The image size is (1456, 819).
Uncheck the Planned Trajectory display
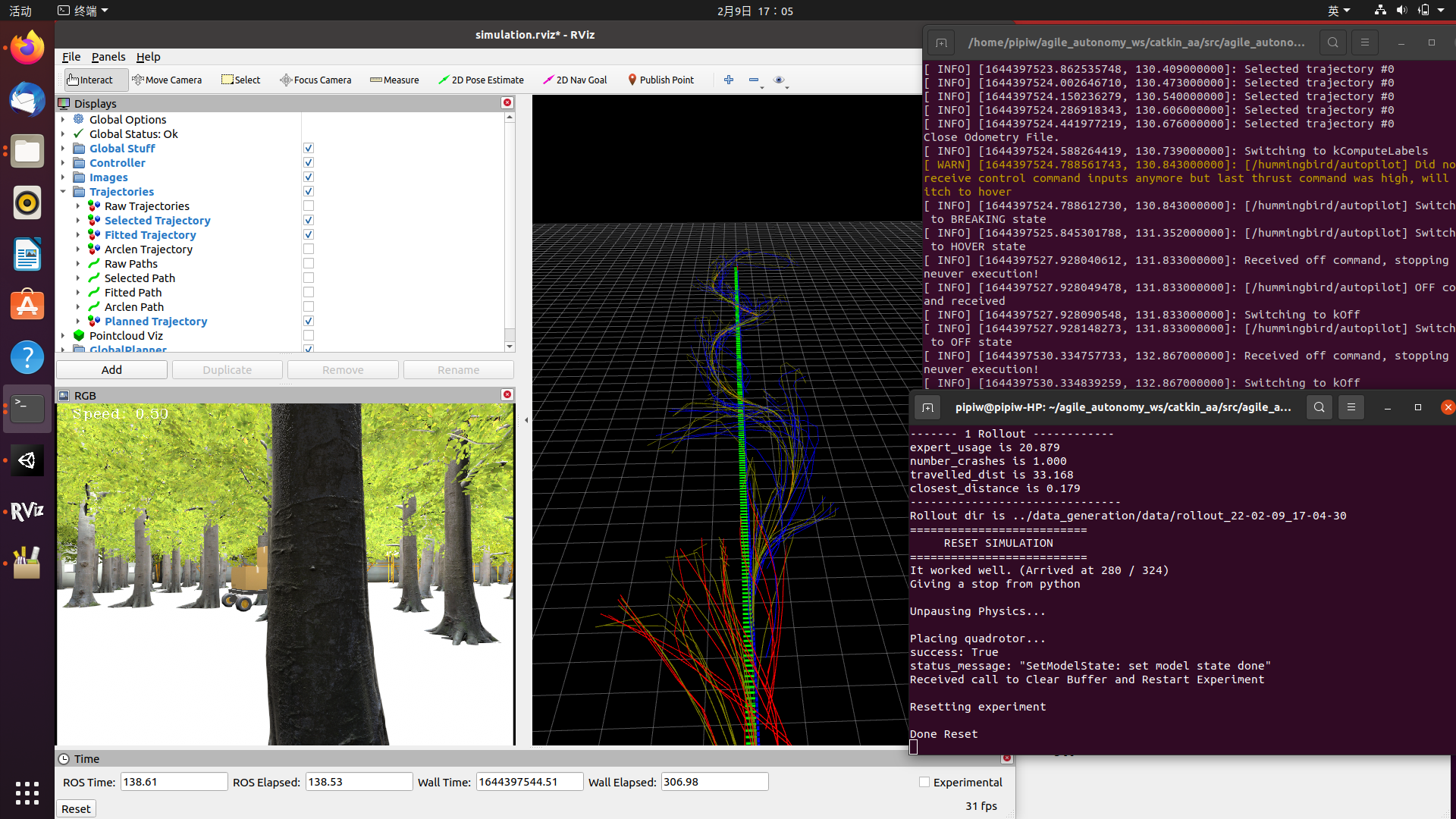309,322
